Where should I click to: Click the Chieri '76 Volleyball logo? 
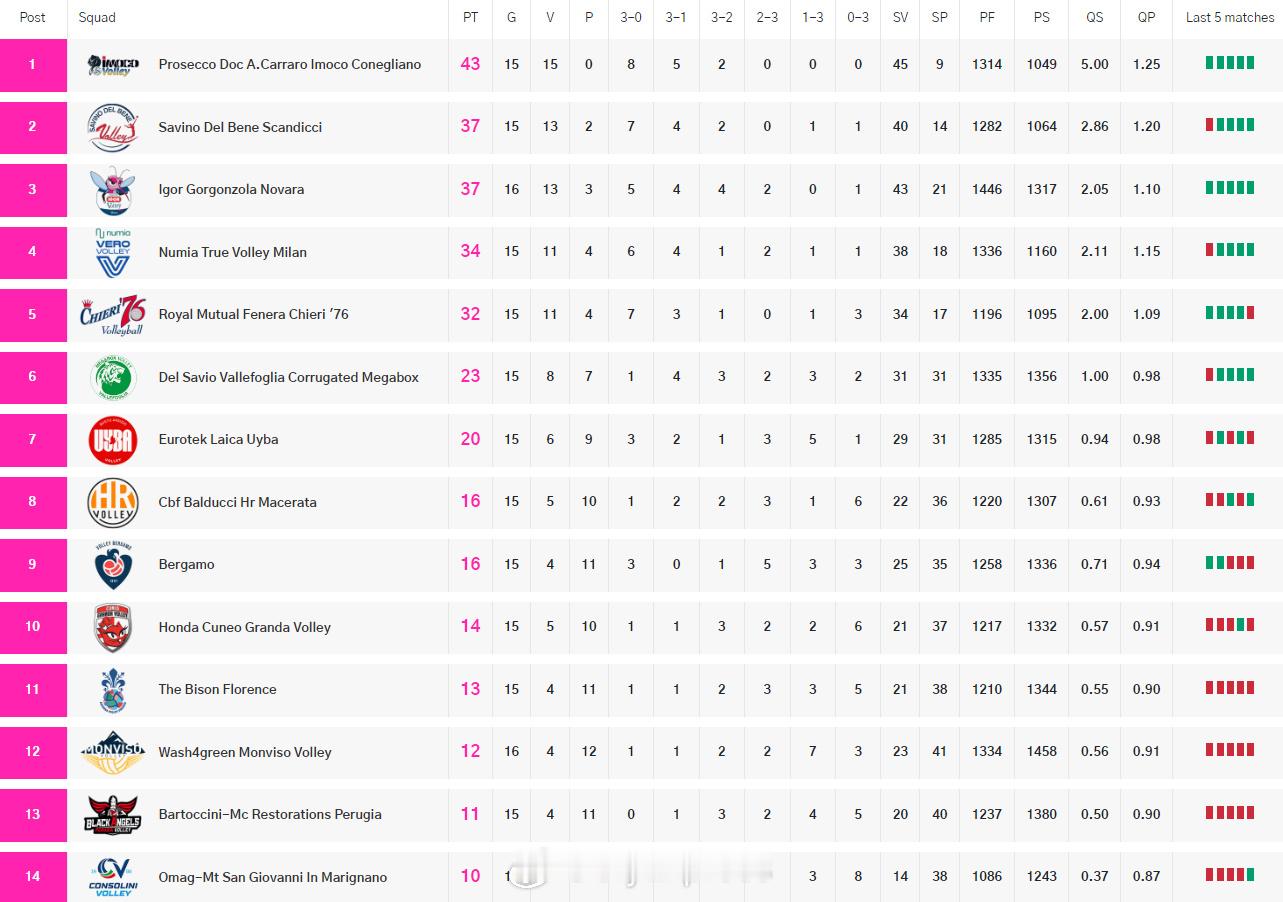point(113,315)
